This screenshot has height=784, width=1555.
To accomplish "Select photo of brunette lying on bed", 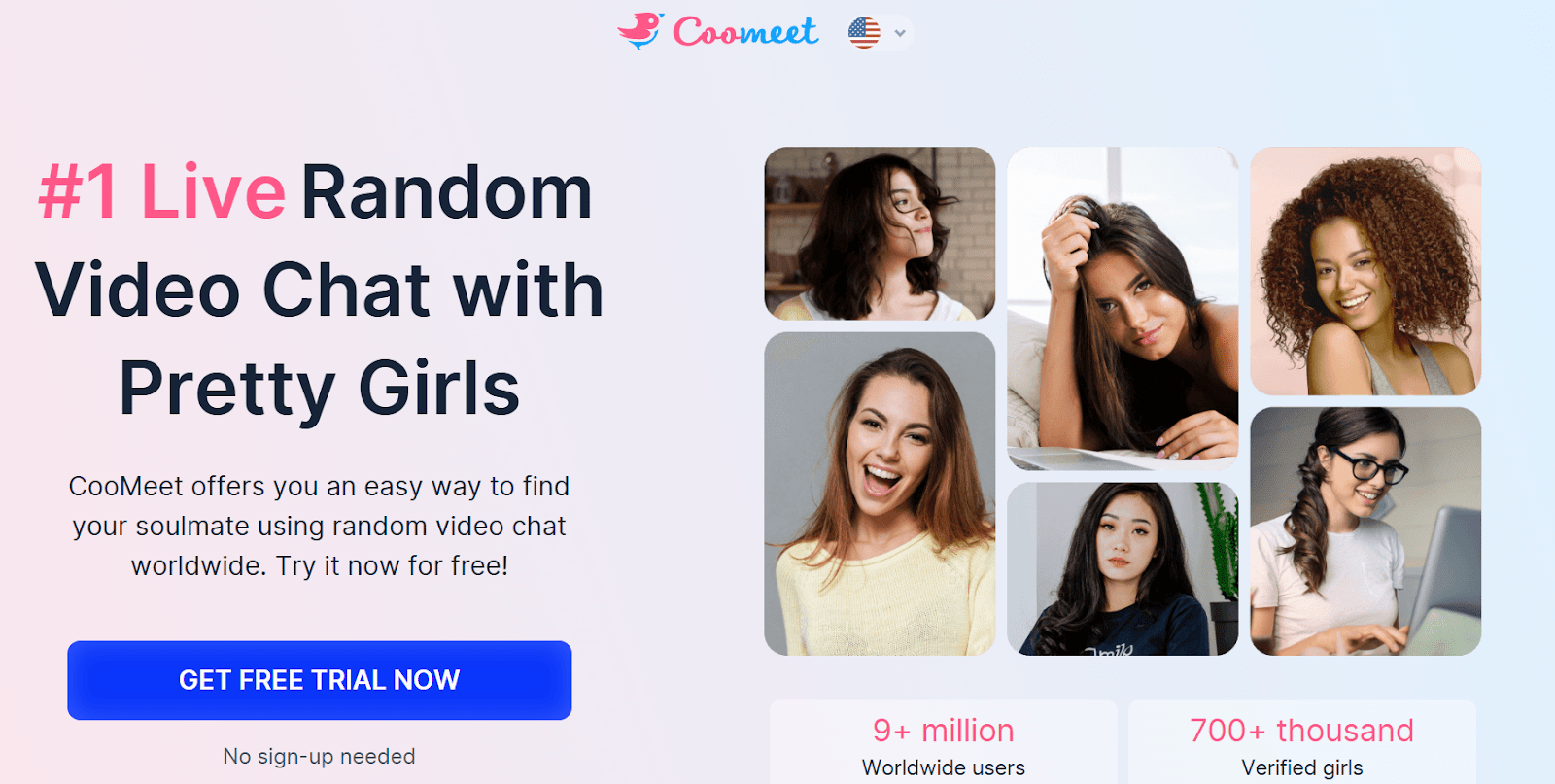I will tap(1123, 308).
